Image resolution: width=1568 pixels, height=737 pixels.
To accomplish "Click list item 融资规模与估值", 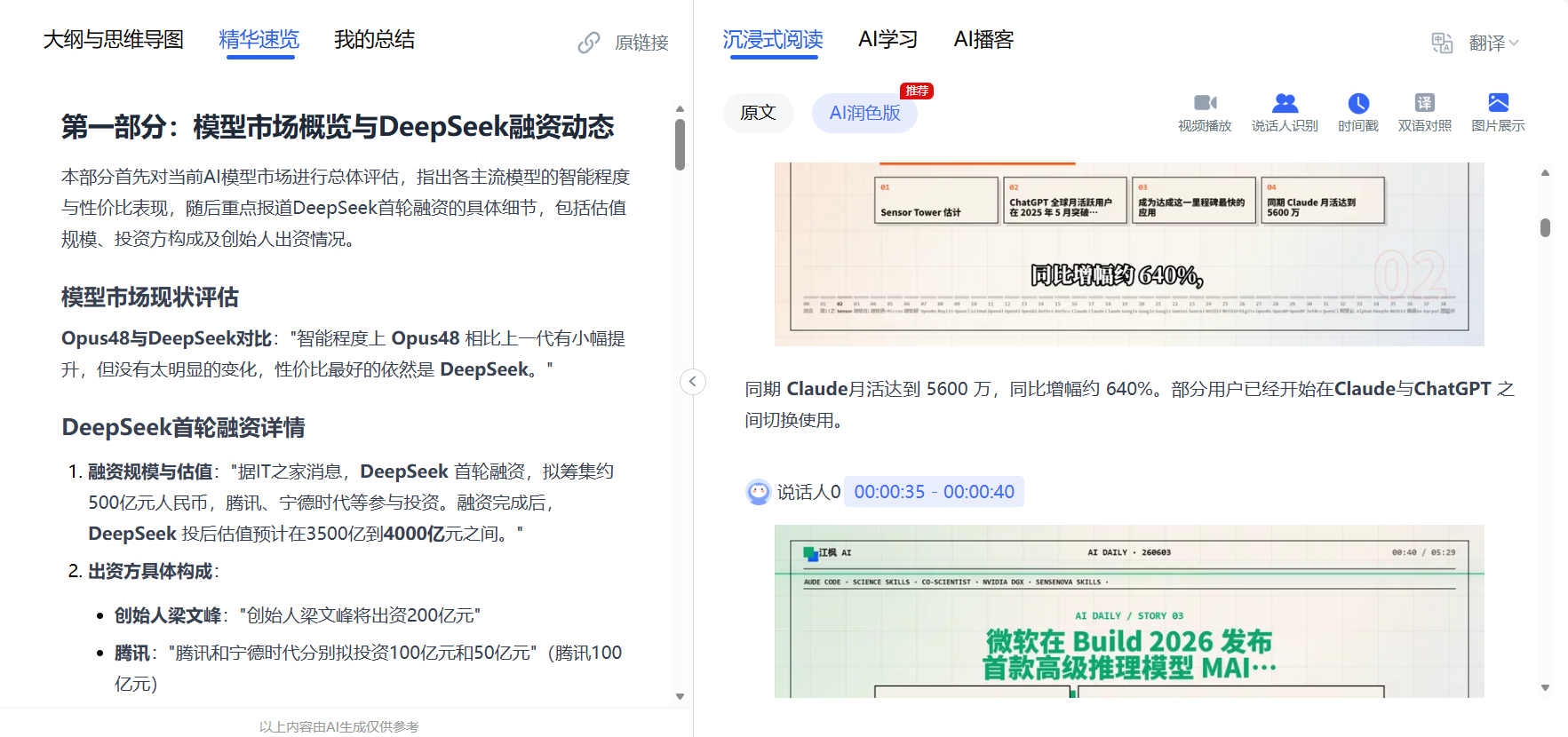I will coord(150,472).
